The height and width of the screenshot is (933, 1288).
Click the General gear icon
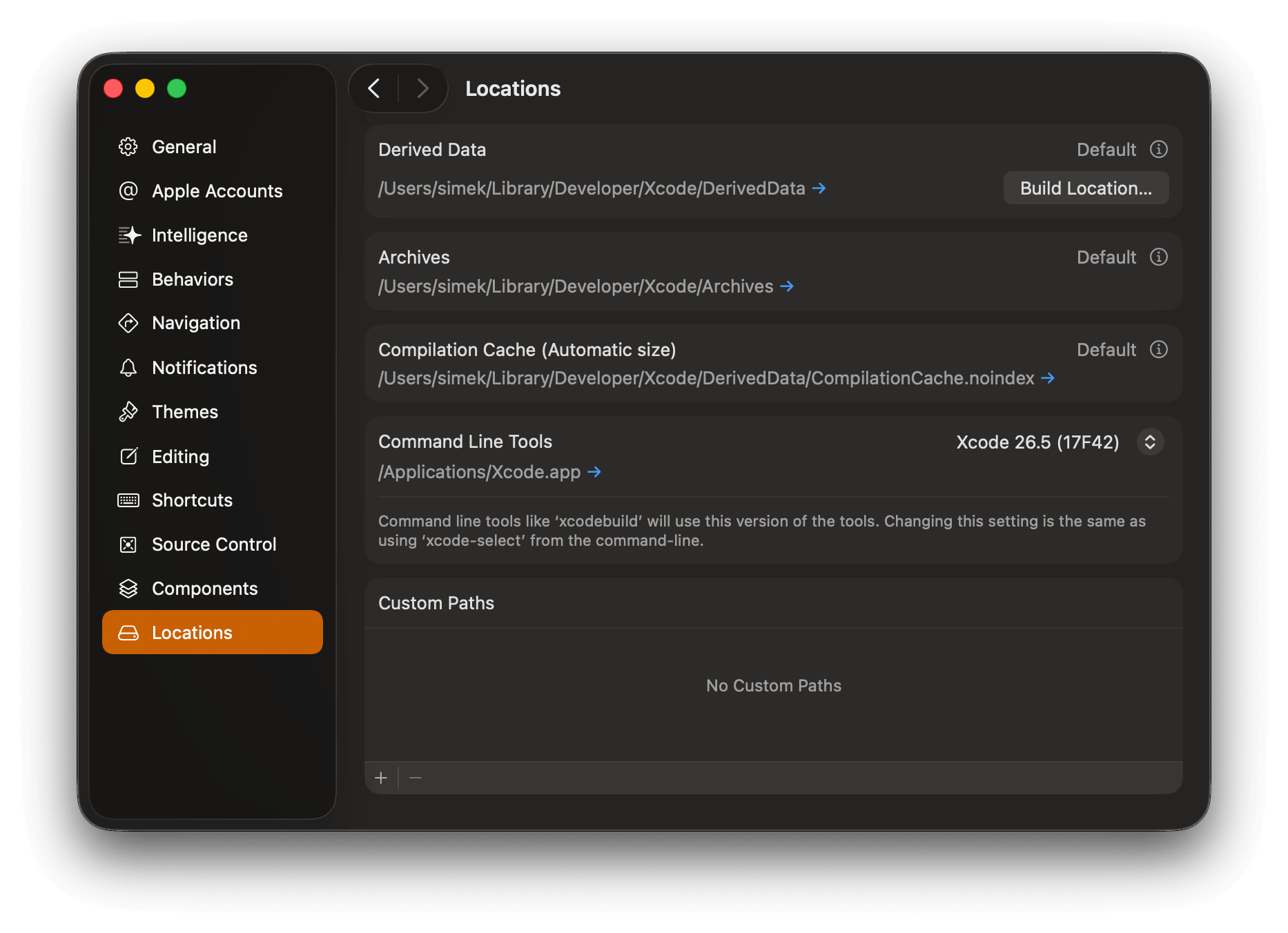click(128, 147)
